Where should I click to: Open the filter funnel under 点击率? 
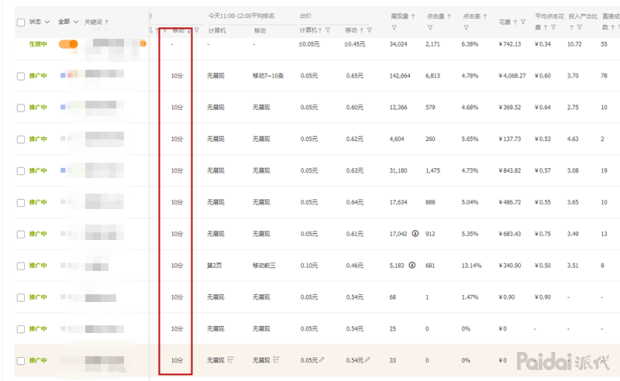click(x=466, y=28)
